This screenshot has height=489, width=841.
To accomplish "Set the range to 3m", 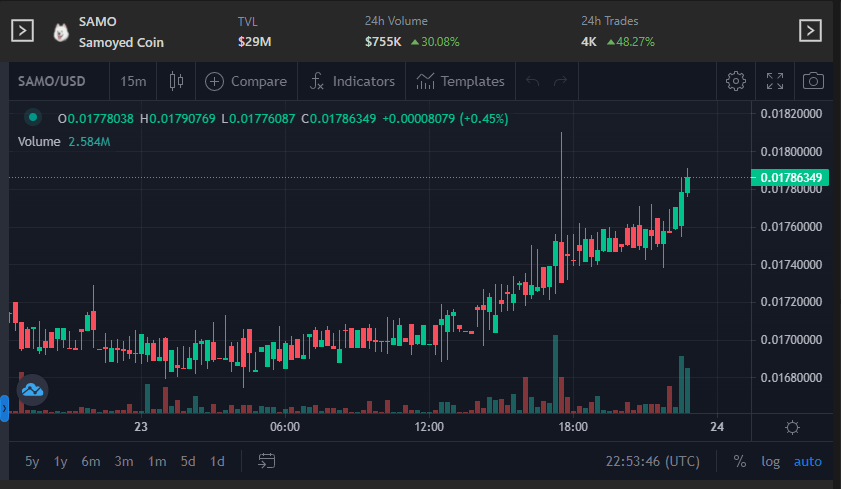I will pyautogui.click(x=124, y=461).
